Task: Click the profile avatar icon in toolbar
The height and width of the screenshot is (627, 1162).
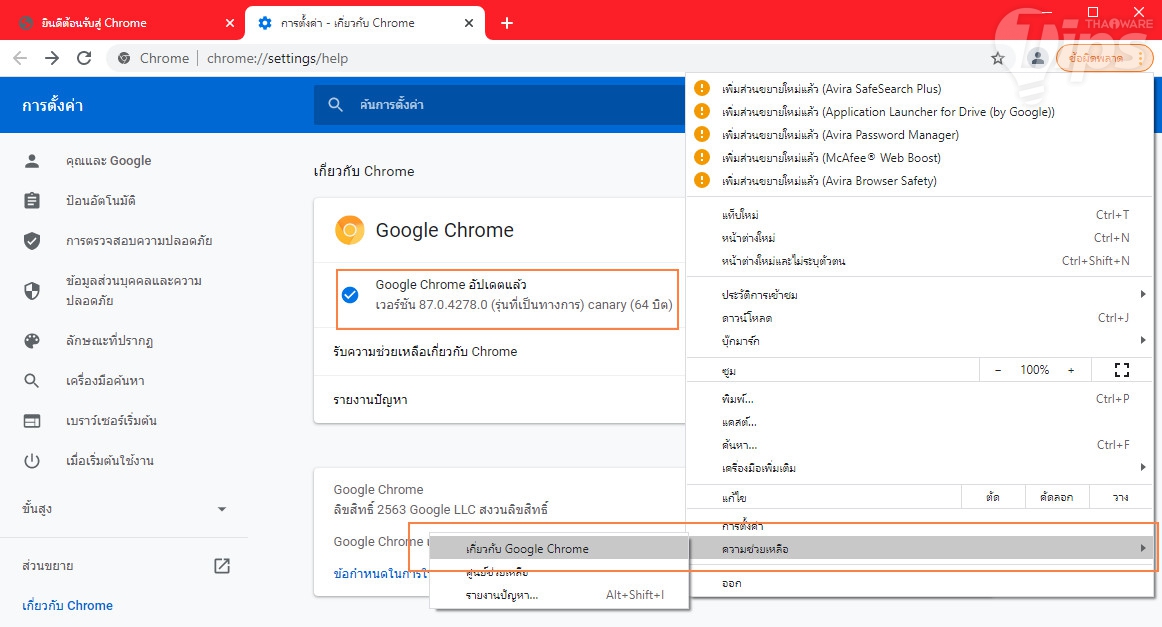Action: click(1037, 58)
